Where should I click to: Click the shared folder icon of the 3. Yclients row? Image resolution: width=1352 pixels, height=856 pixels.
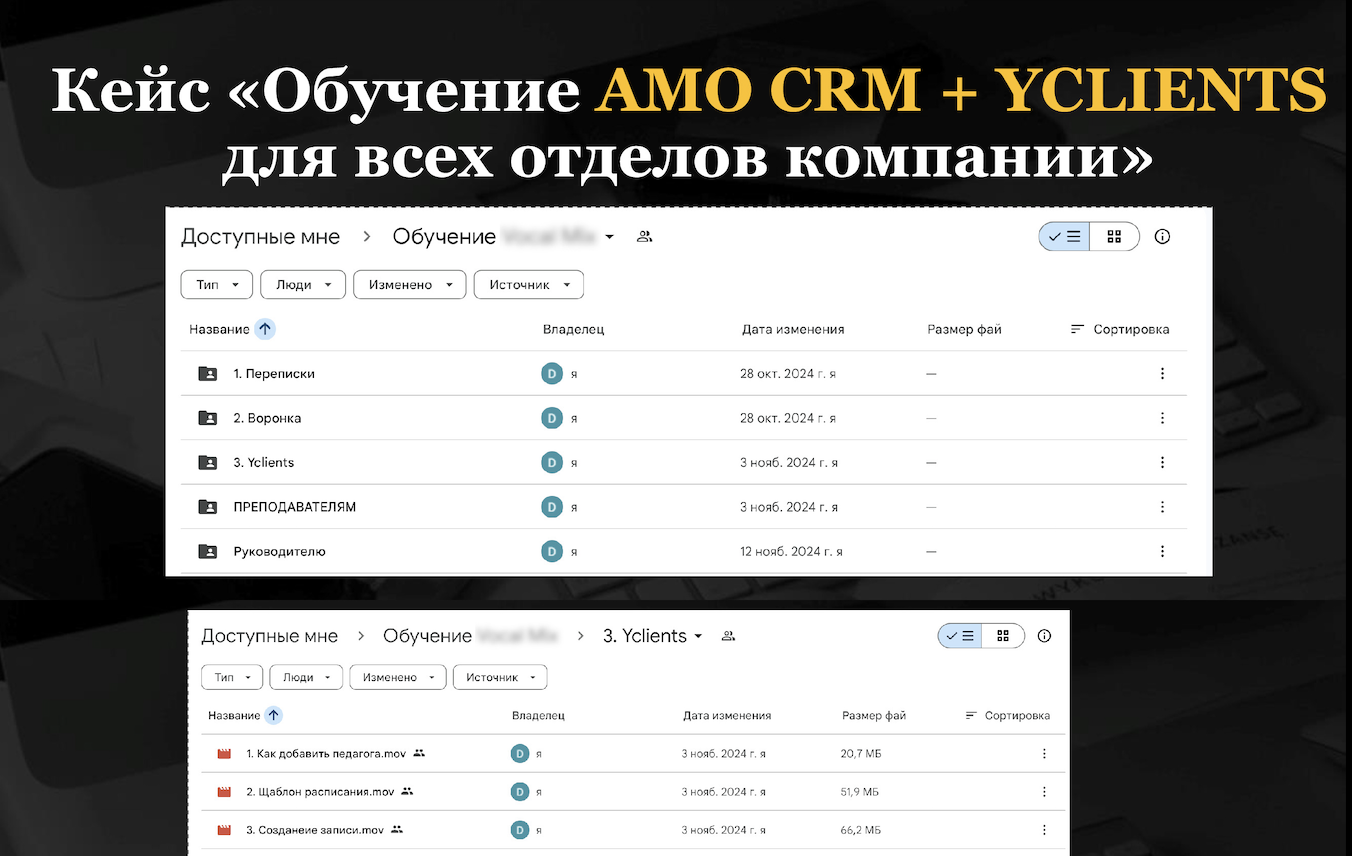(x=207, y=463)
